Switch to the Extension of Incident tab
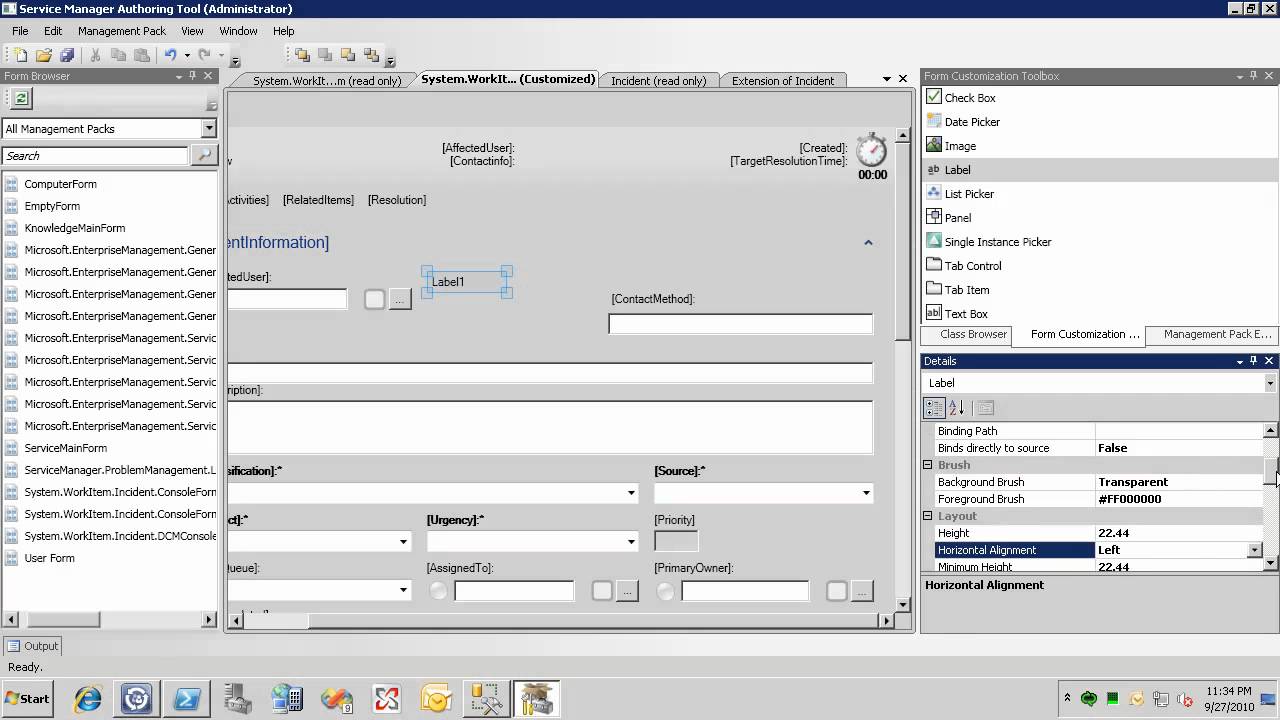The width and height of the screenshot is (1280, 720). point(783,81)
